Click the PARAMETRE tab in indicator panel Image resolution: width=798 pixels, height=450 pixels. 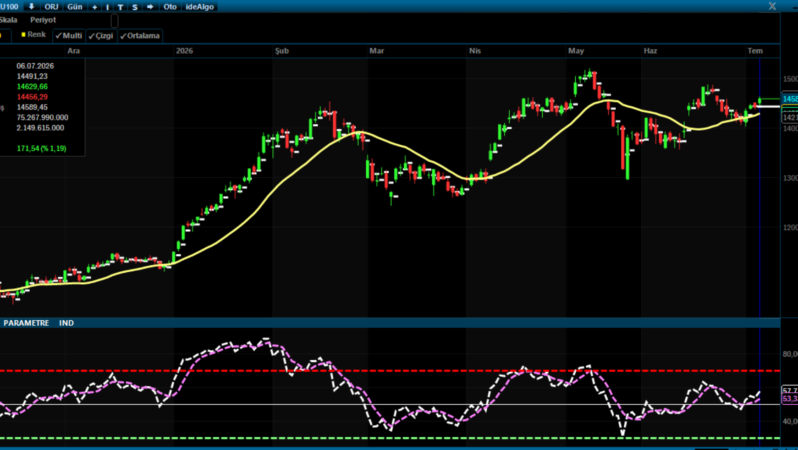(26, 323)
